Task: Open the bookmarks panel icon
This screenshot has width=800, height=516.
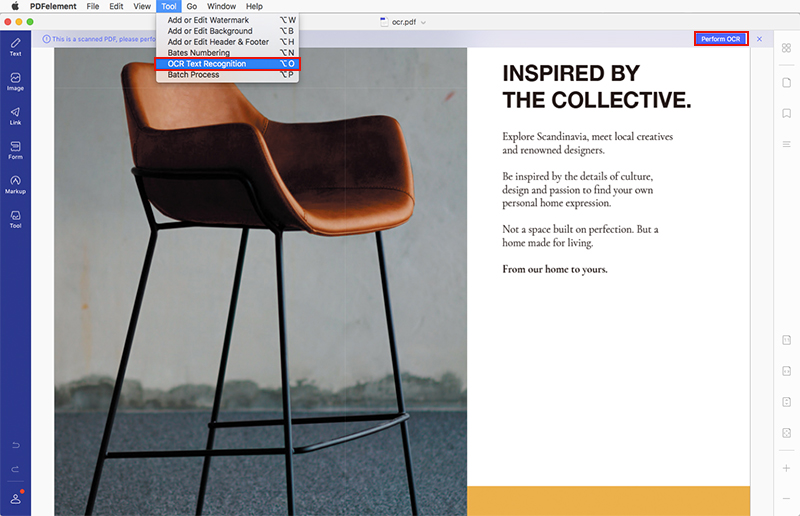Action: coord(786,113)
